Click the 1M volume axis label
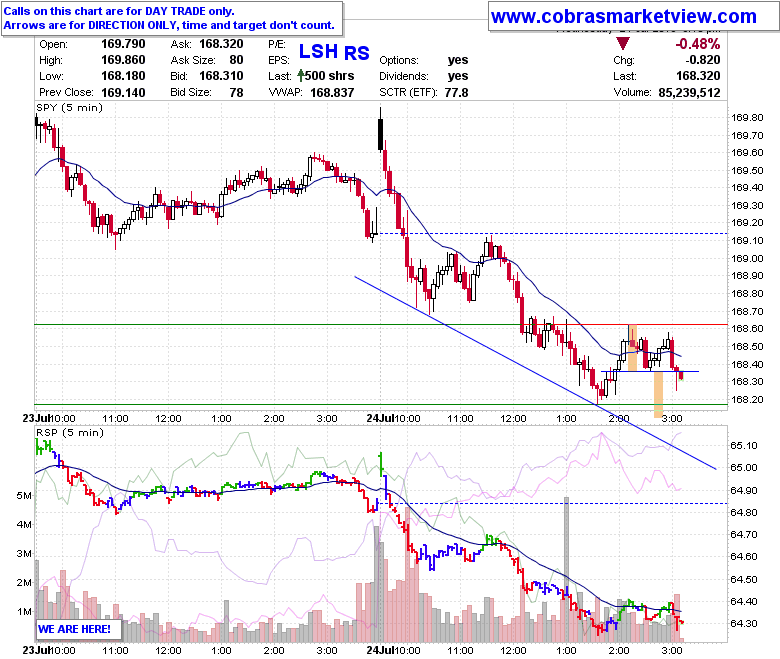This screenshot has height=659, width=780. pyautogui.click(x=24, y=612)
